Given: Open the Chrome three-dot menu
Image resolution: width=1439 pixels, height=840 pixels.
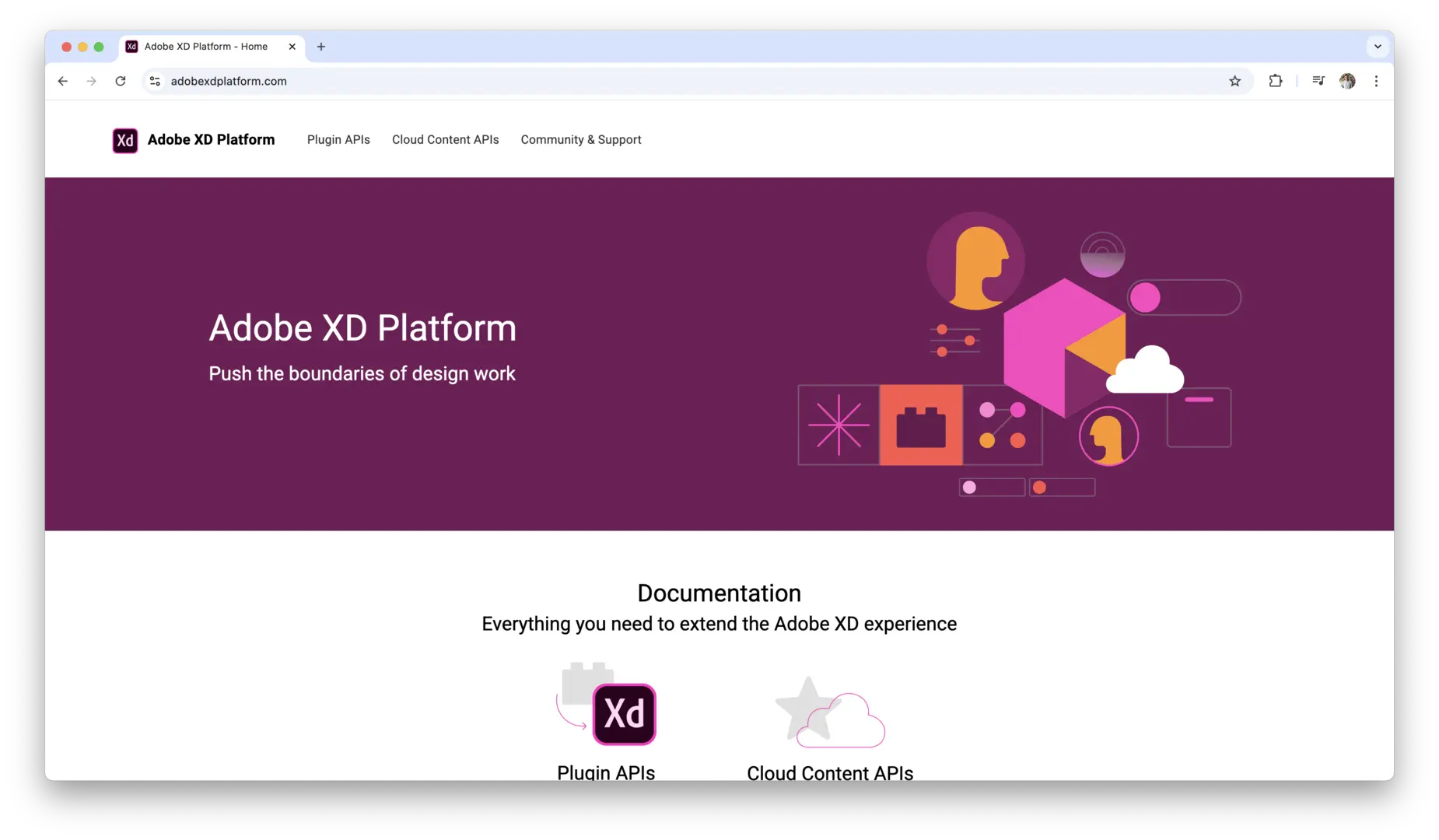Looking at the screenshot, I should pyautogui.click(x=1376, y=81).
